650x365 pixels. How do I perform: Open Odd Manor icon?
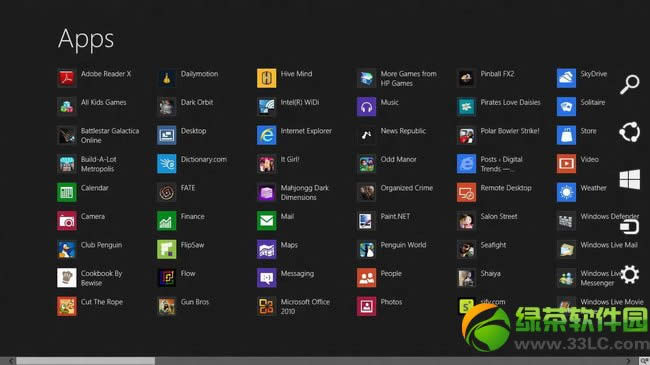(366, 164)
